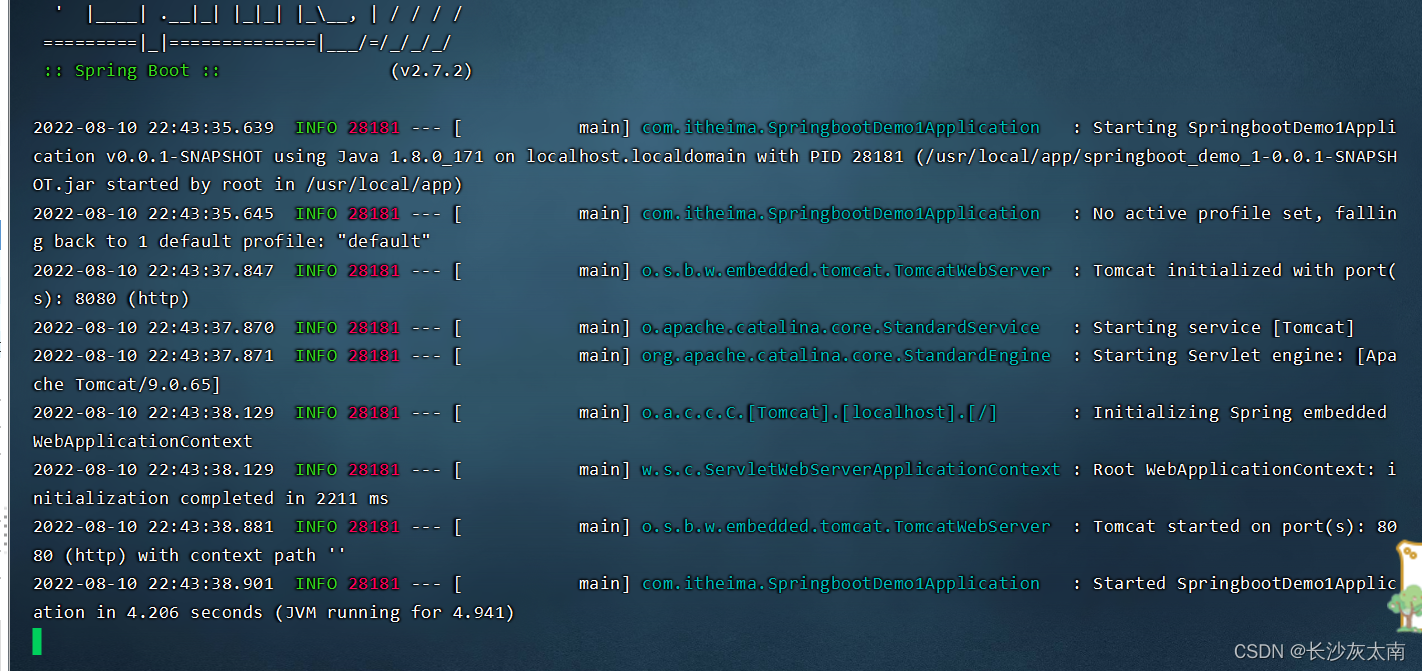
Task: Click message 'Starting Servlet engine: [Apa'
Action: point(1245,355)
